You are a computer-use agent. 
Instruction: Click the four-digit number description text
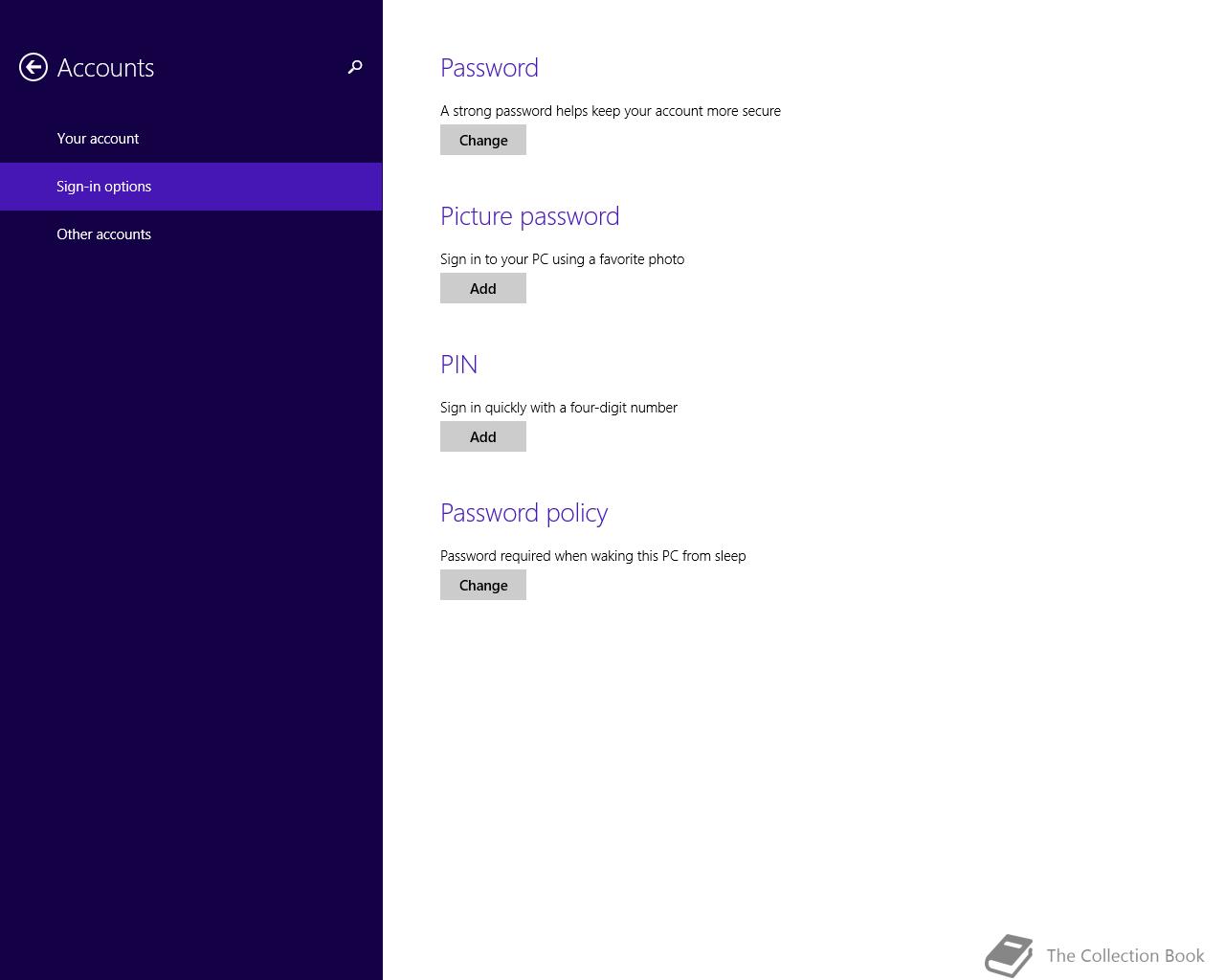coord(558,407)
